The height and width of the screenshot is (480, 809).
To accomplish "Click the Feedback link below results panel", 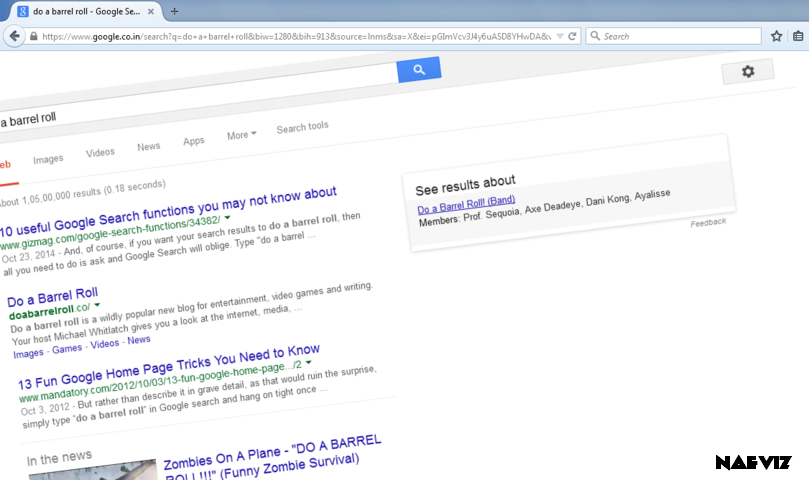I will (708, 222).
